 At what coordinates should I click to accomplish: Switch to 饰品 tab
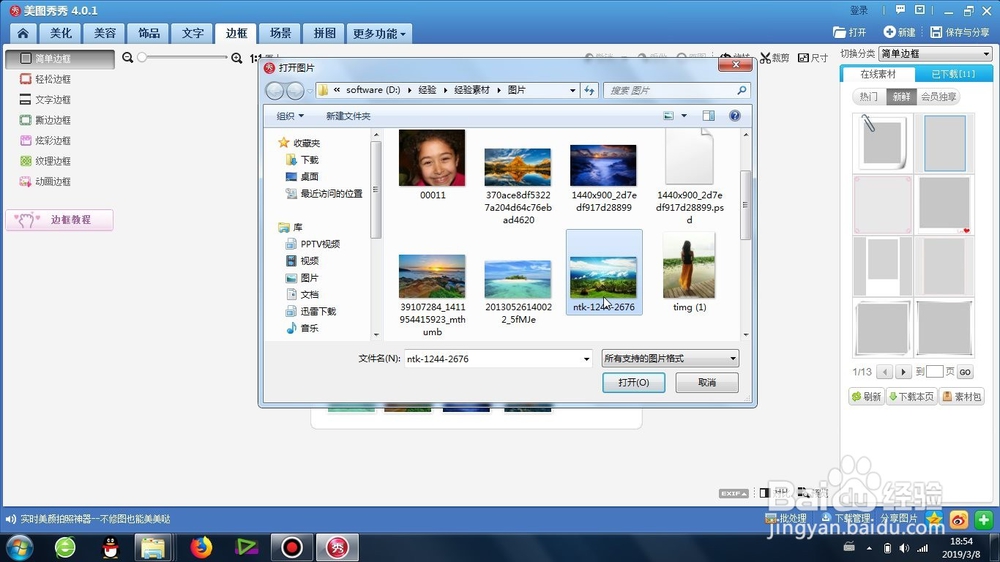(x=149, y=33)
